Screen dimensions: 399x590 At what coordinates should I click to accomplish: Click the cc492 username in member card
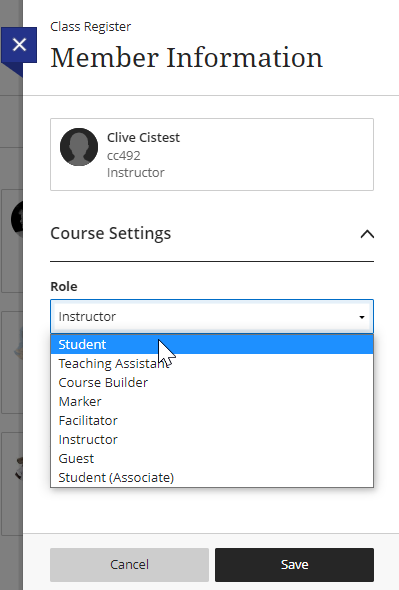123,155
